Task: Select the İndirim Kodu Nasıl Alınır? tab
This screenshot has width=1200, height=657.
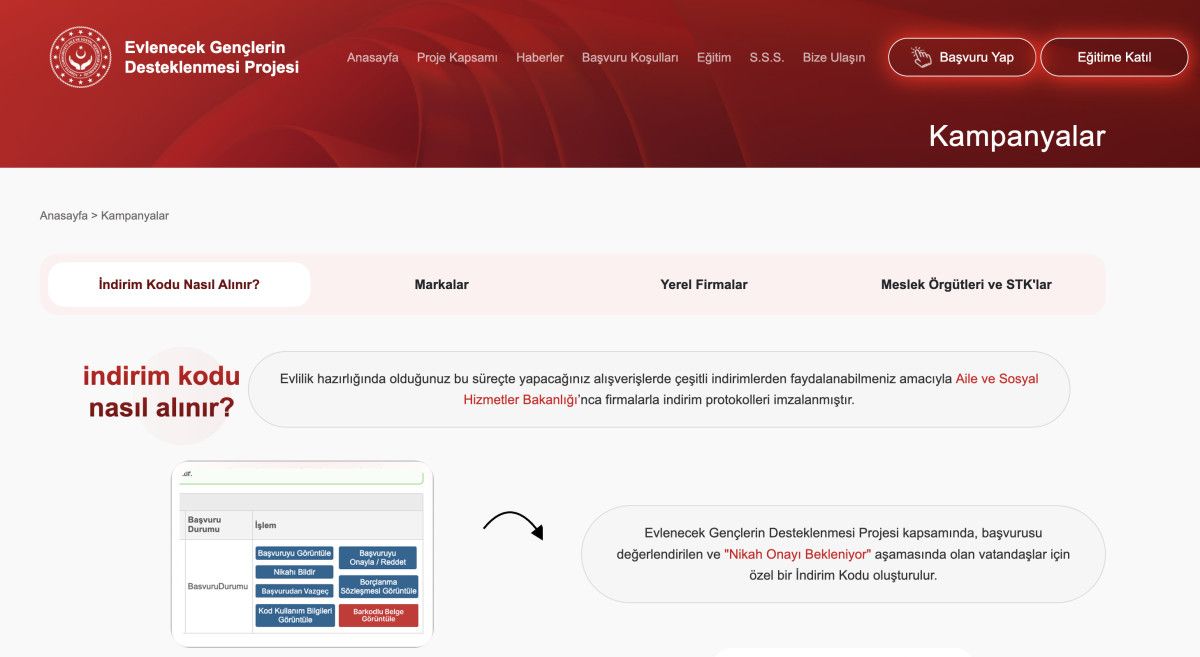Action: [x=179, y=284]
